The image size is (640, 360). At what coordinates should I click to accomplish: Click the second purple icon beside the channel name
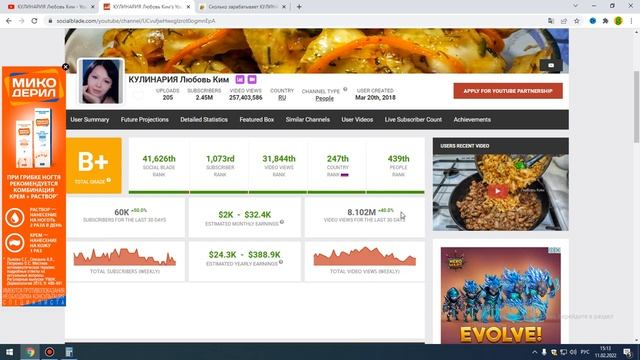[252, 79]
